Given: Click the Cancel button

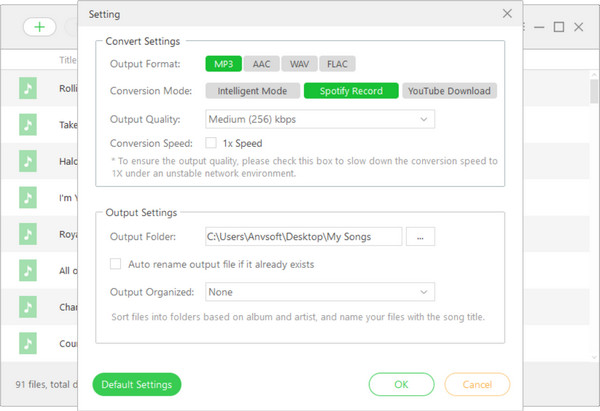Looking at the screenshot, I should (477, 384).
